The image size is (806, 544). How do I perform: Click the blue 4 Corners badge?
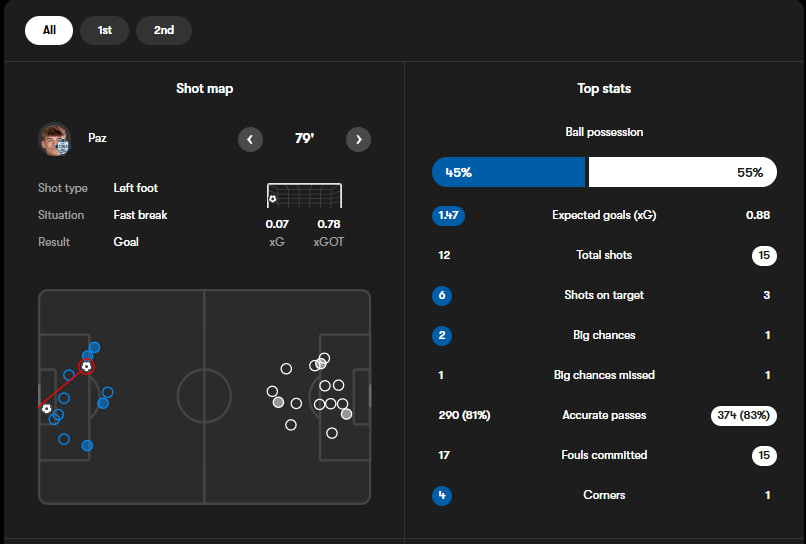pyautogui.click(x=442, y=495)
